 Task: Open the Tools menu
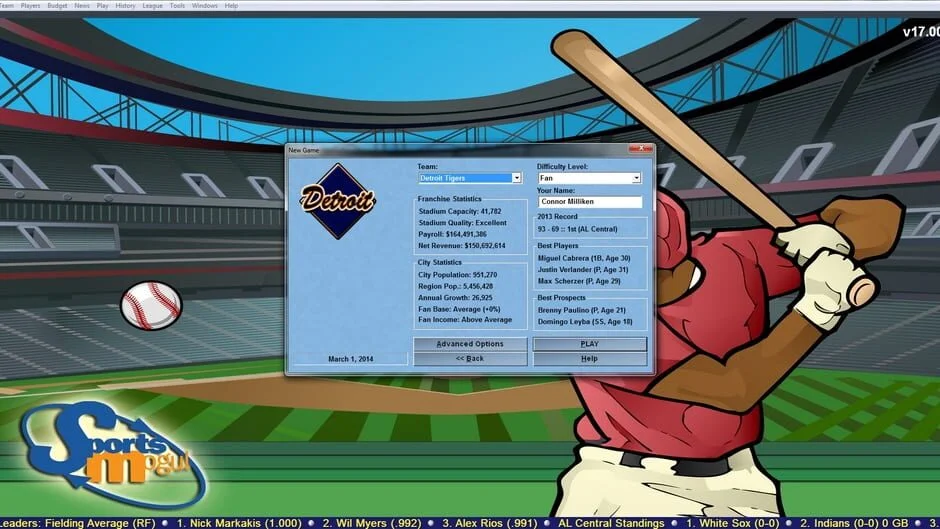(x=177, y=5)
